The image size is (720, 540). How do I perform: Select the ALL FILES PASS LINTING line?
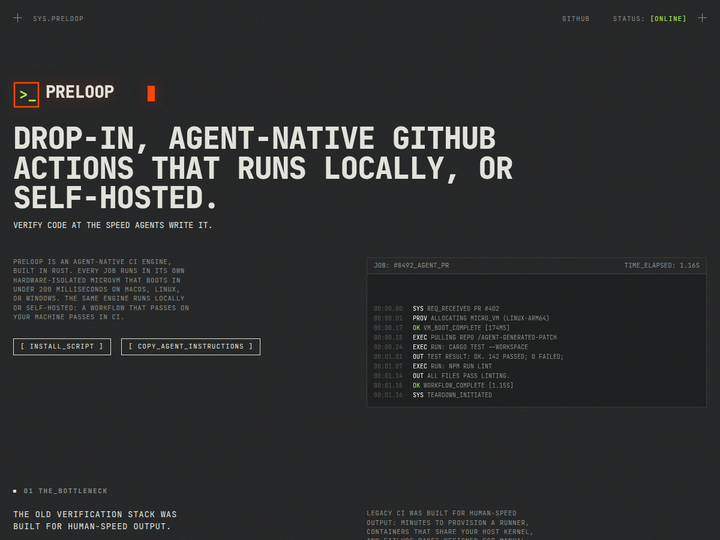coord(442,376)
